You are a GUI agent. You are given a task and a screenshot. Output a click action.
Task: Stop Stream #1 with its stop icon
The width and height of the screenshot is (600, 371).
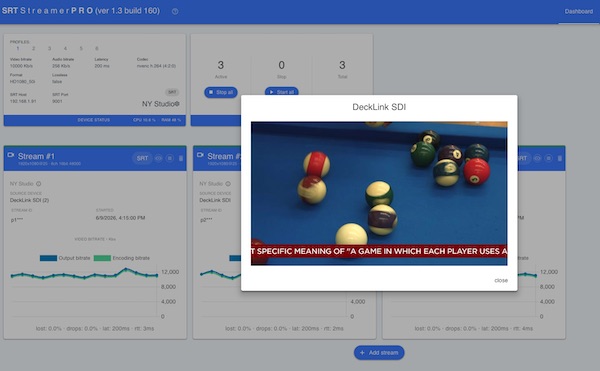[170, 158]
